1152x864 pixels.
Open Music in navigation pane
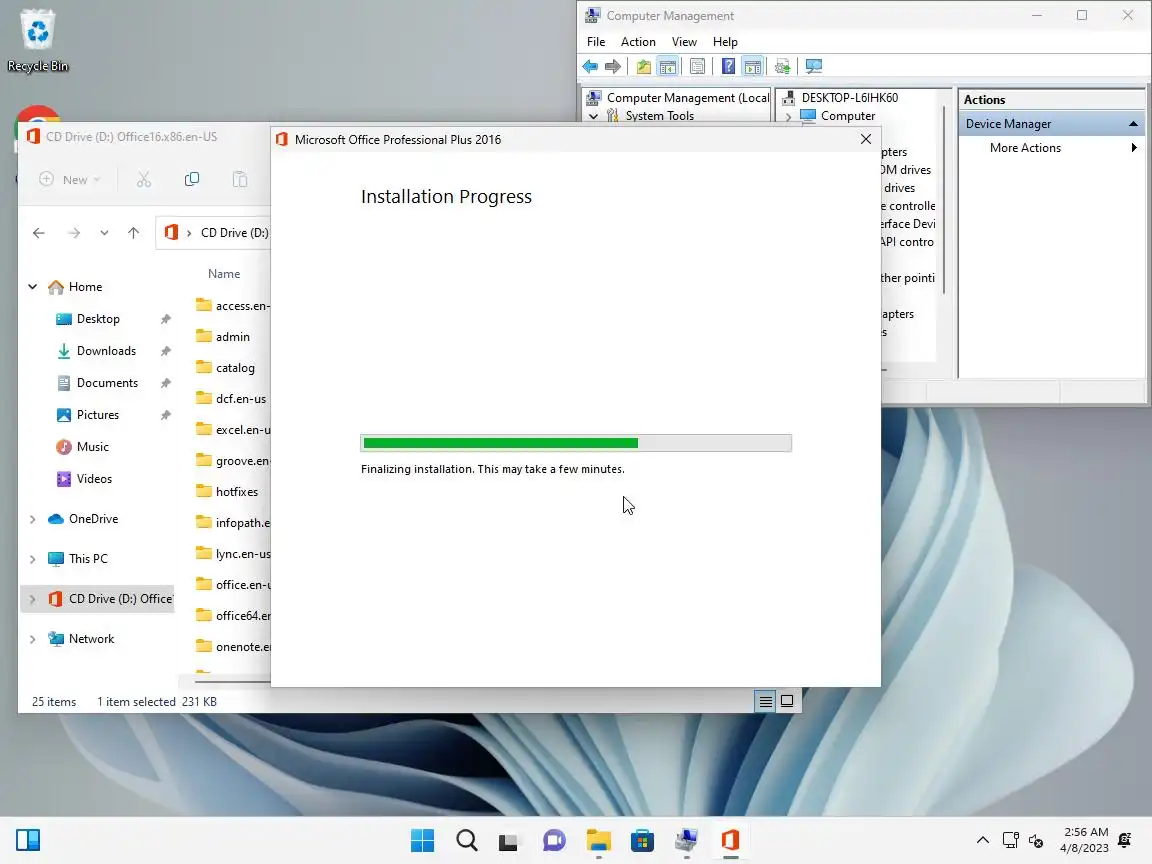(x=93, y=447)
